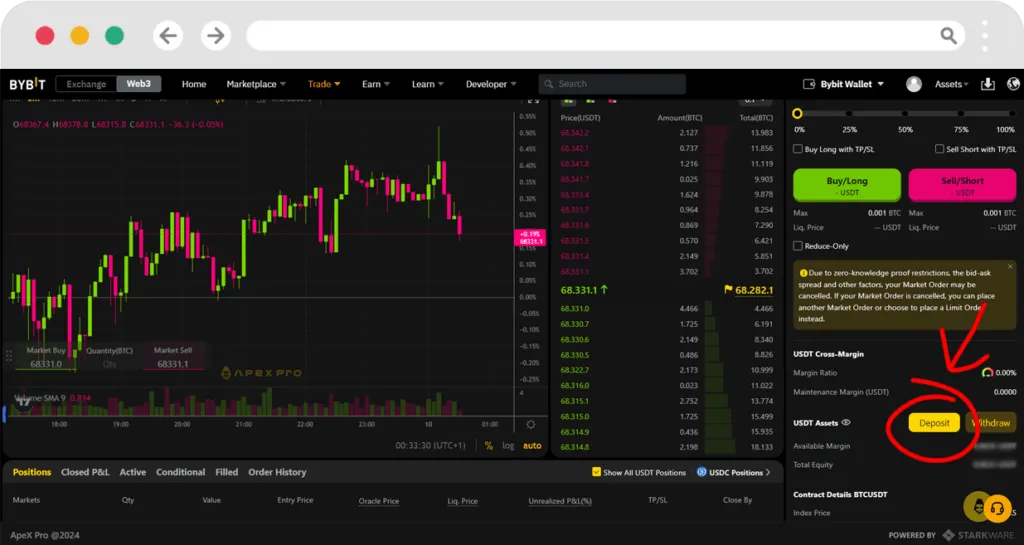Open the Assets dropdown
Image resolution: width=1024 pixels, height=545 pixels.
[951, 84]
